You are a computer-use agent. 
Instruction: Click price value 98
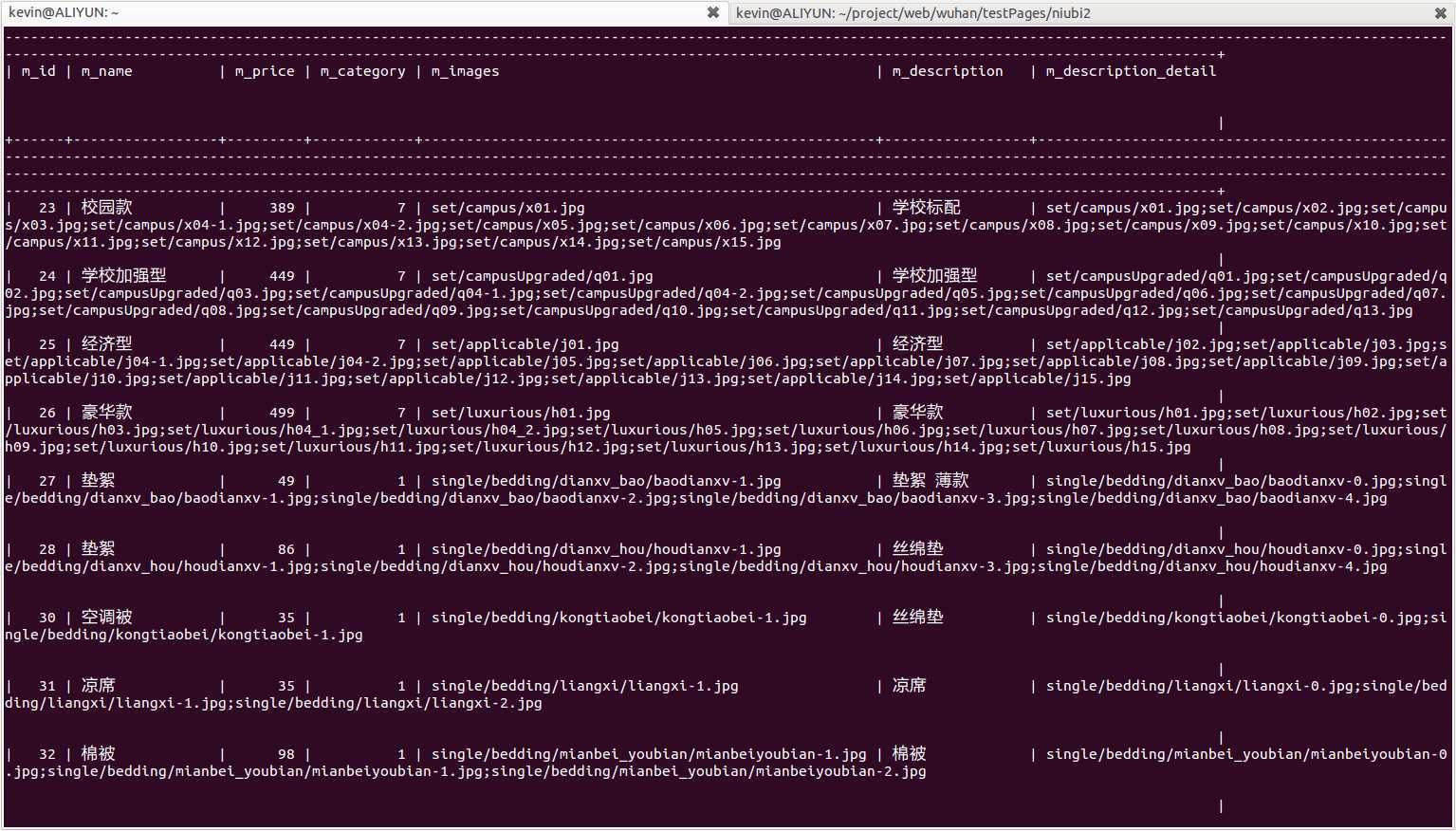[286, 754]
